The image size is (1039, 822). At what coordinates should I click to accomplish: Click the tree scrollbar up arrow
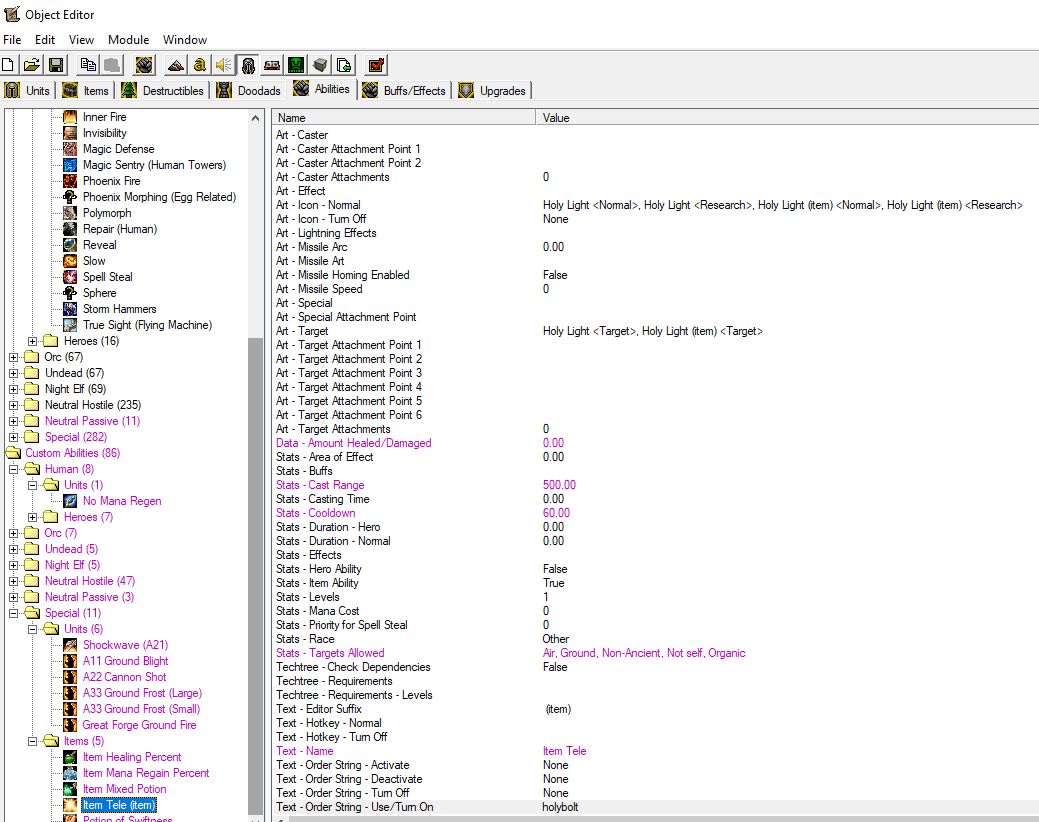256,118
